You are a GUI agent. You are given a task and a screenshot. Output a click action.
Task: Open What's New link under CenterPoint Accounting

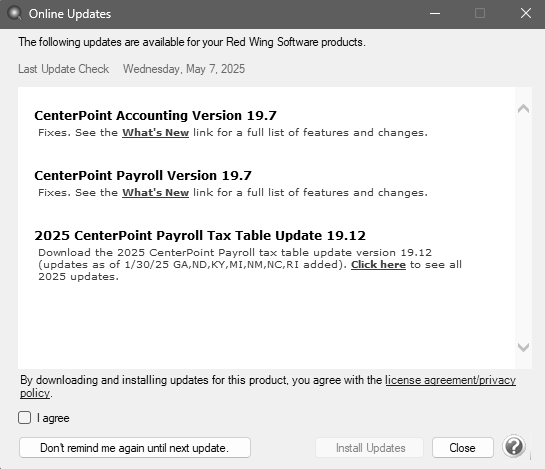[x=155, y=132]
